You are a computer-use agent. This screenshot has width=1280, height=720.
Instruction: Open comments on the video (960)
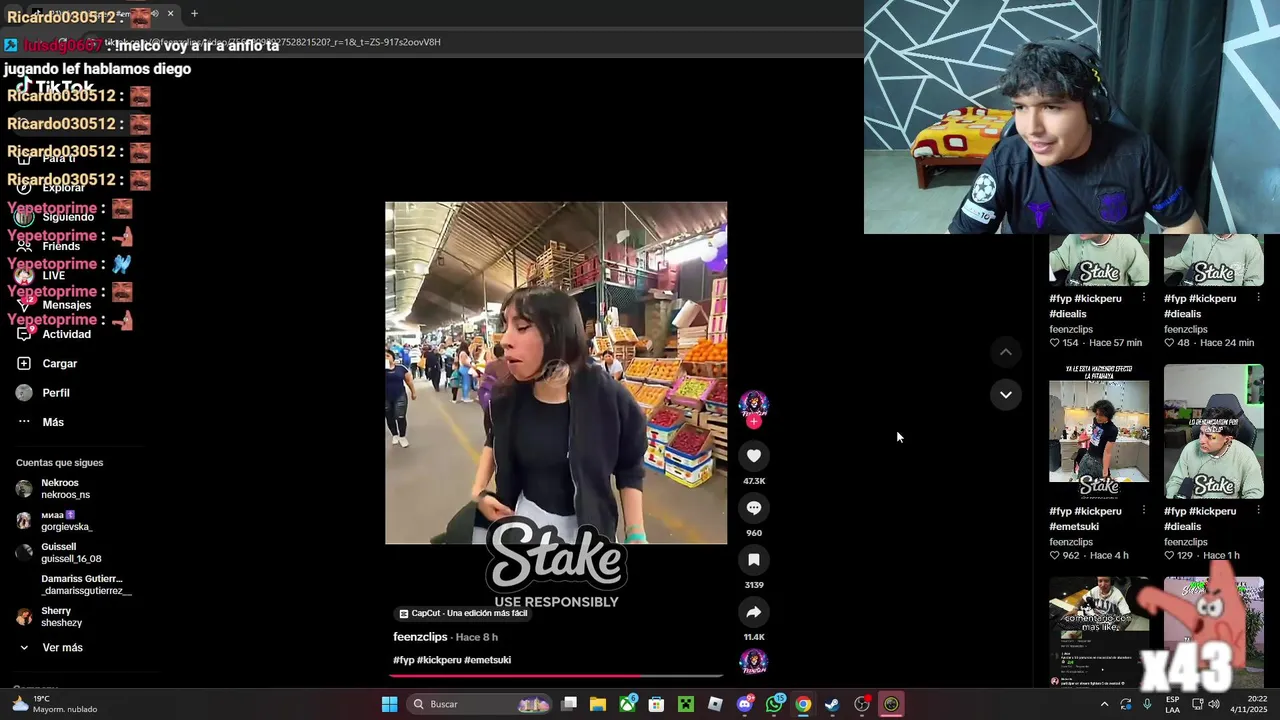point(754,508)
